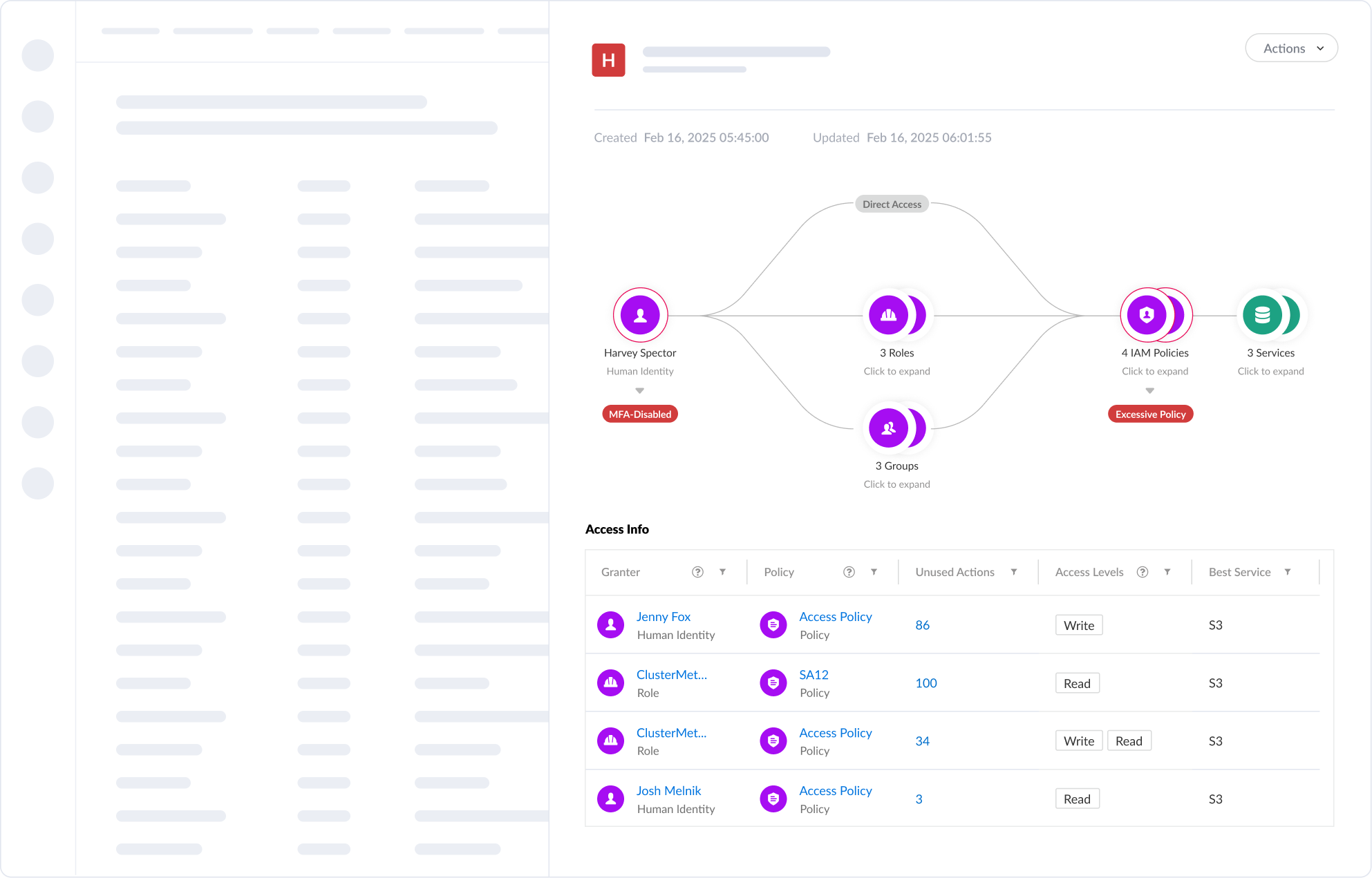Image resolution: width=1372 pixels, height=878 pixels.
Task: Expand the arrow under 4 IAM Policies
Action: (1150, 391)
